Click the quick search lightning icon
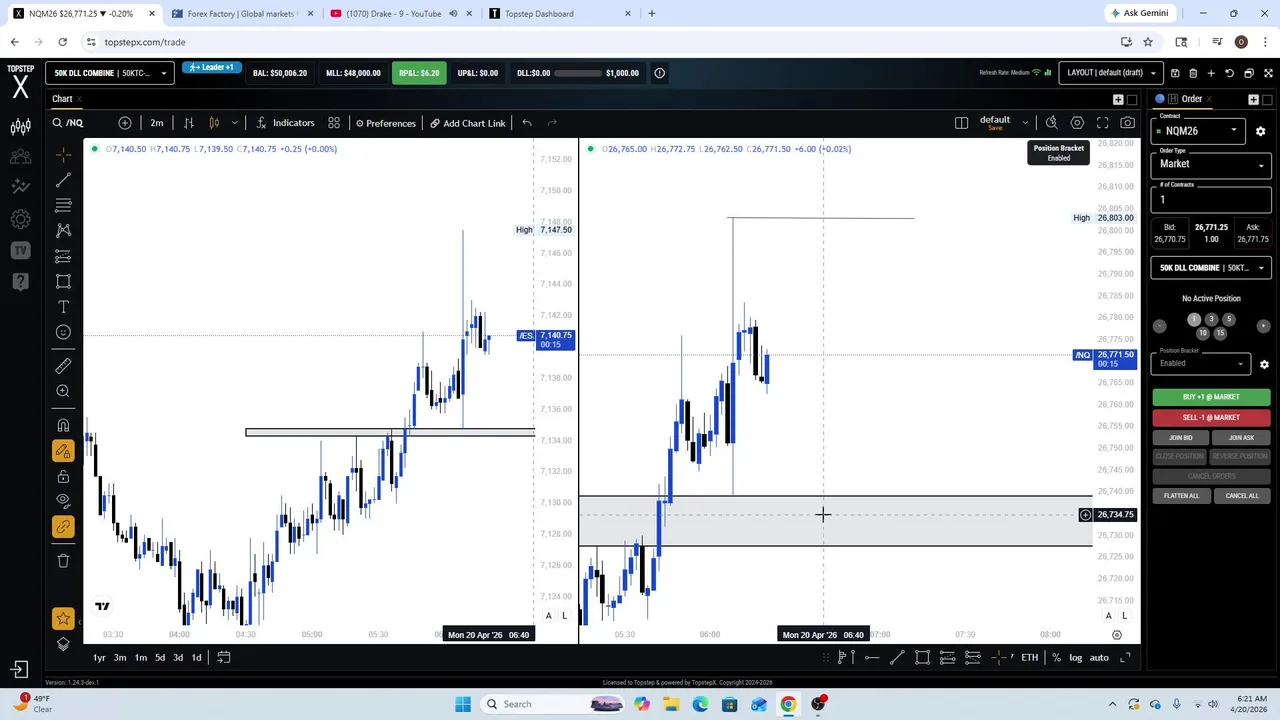Viewport: 1280px width, 720px height. 1051,123
